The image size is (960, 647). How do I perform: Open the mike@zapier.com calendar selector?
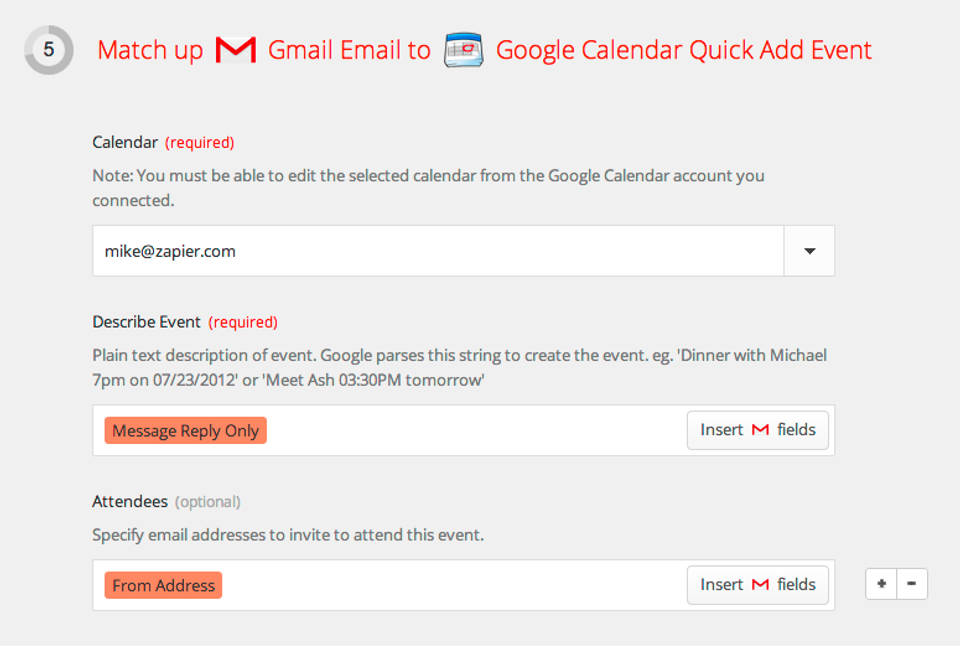[x=438, y=251]
